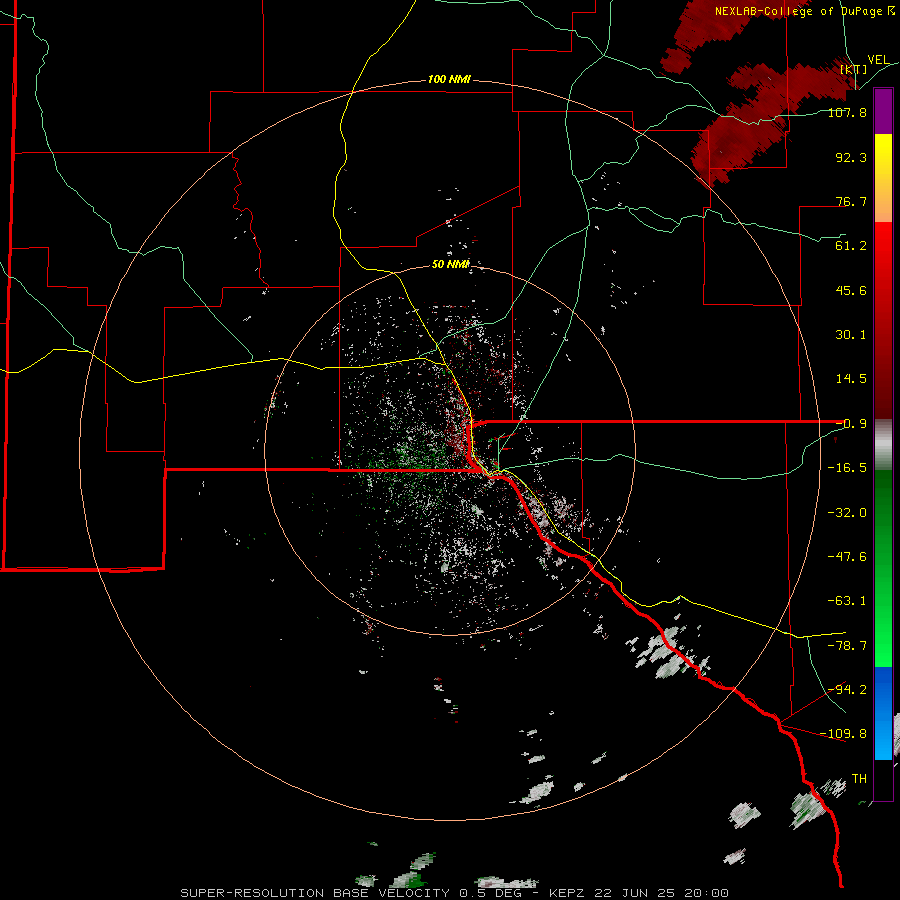The image size is (900, 900).
Task: Click the -32.0 velocity scale value
Action: pyautogui.click(x=847, y=513)
